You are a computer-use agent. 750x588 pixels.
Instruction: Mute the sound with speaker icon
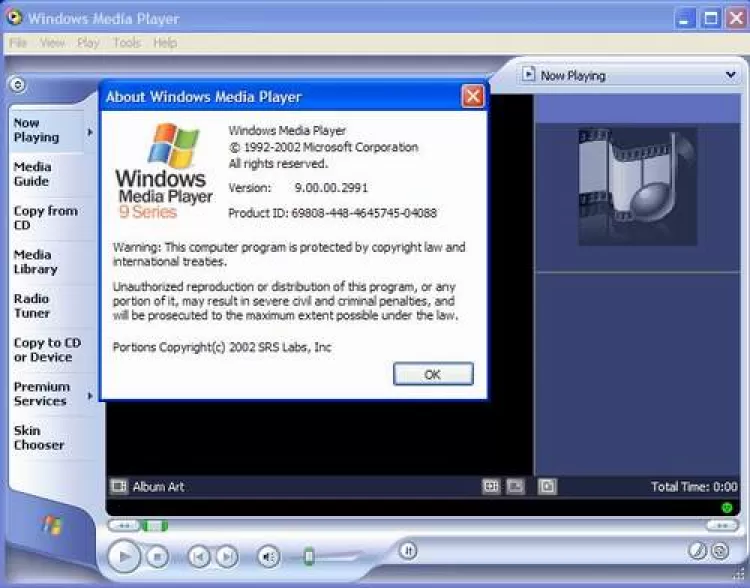[x=268, y=556]
